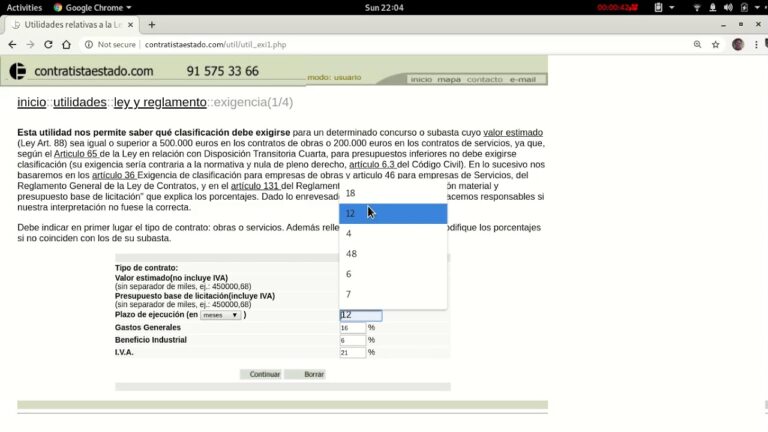This screenshot has height=432, width=768.
Task: Open the notification bell indicator
Action: point(713,7)
